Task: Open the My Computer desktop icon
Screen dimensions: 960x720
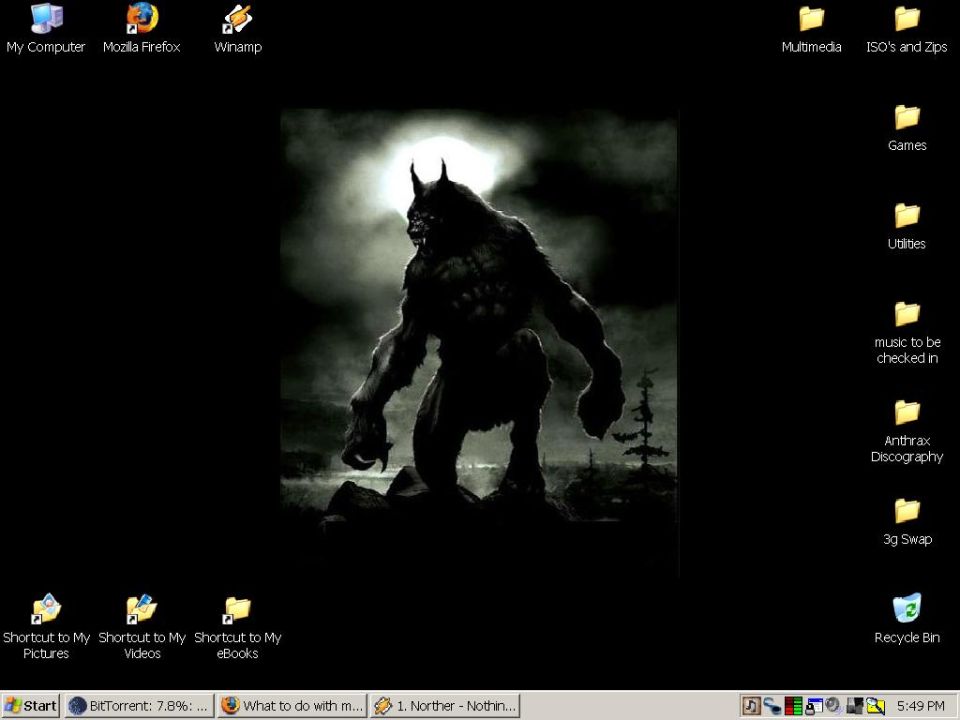Action: [46, 29]
